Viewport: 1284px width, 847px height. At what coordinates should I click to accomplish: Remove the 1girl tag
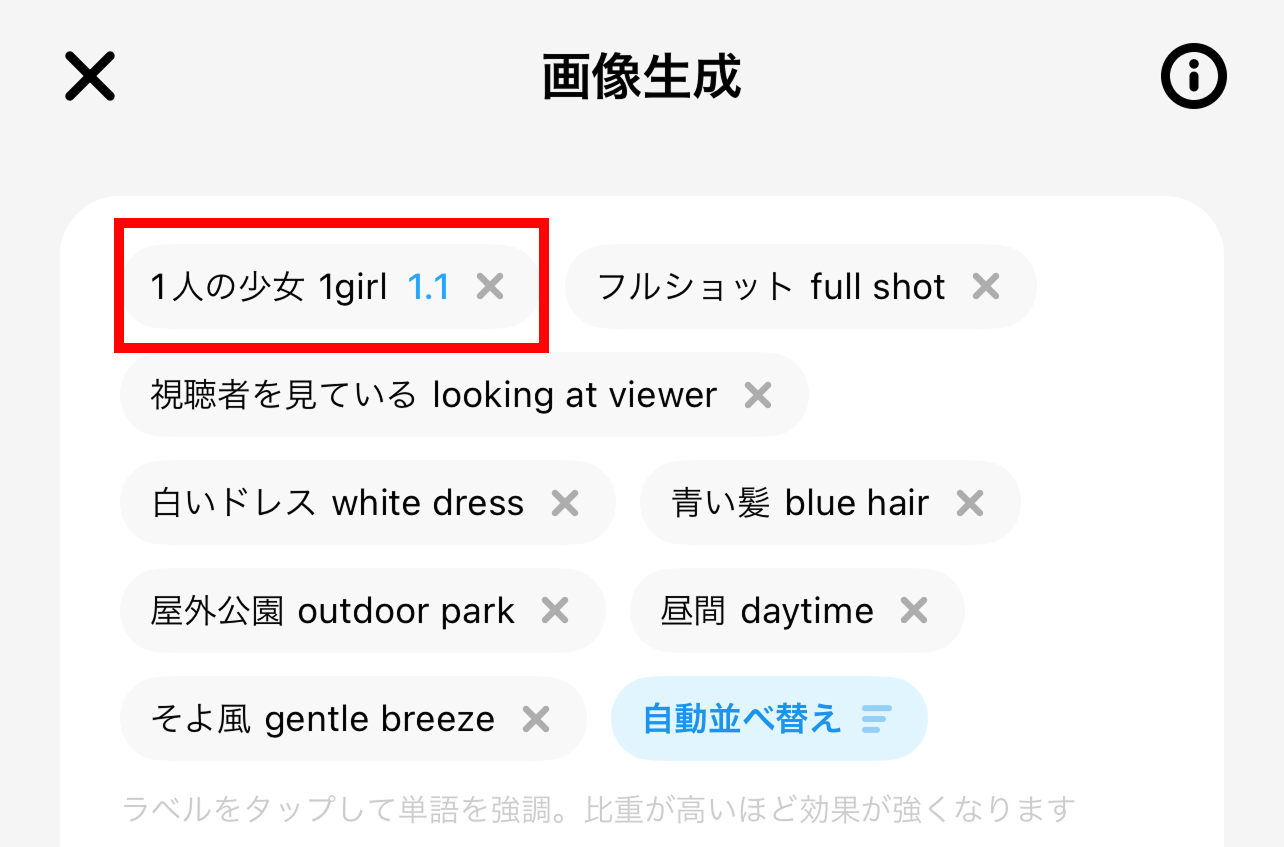tap(490, 287)
